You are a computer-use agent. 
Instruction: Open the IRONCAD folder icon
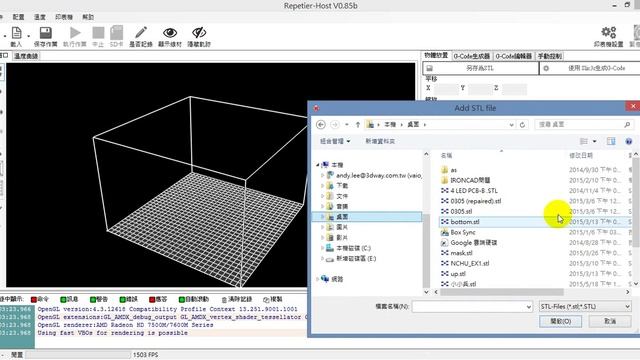tap(444, 180)
